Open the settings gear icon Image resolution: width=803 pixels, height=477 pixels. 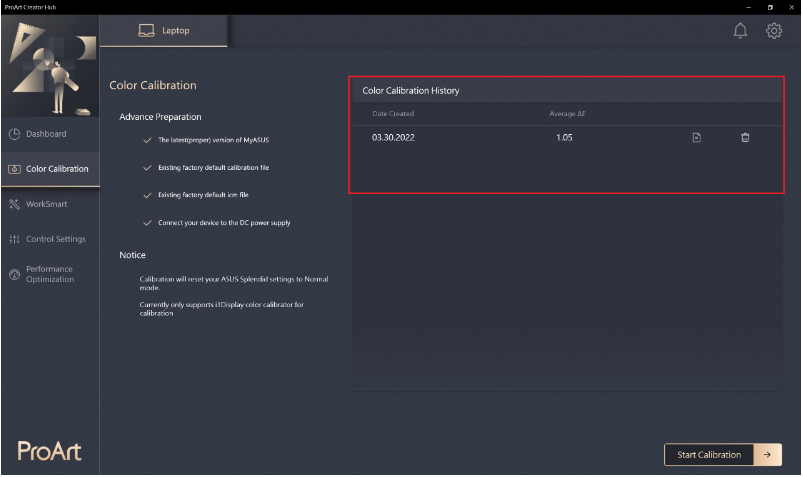(773, 31)
